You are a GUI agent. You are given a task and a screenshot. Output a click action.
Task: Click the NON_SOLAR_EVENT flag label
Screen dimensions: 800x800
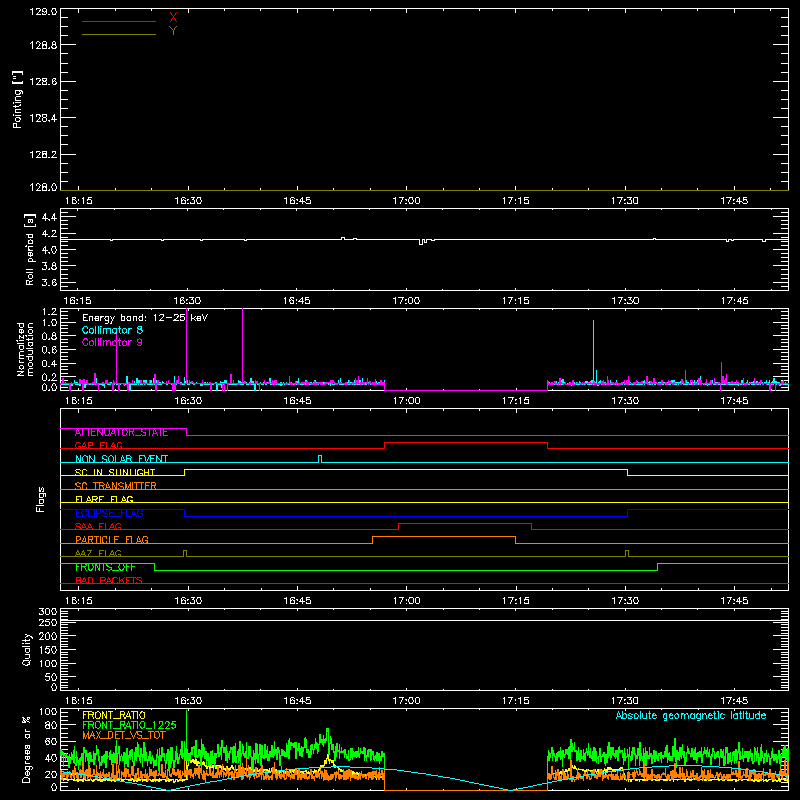tap(121, 459)
